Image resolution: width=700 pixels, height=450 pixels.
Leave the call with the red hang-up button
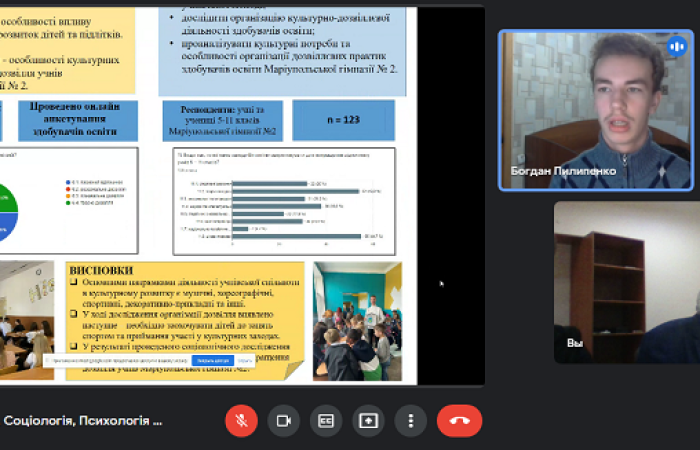tap(459, 420)
